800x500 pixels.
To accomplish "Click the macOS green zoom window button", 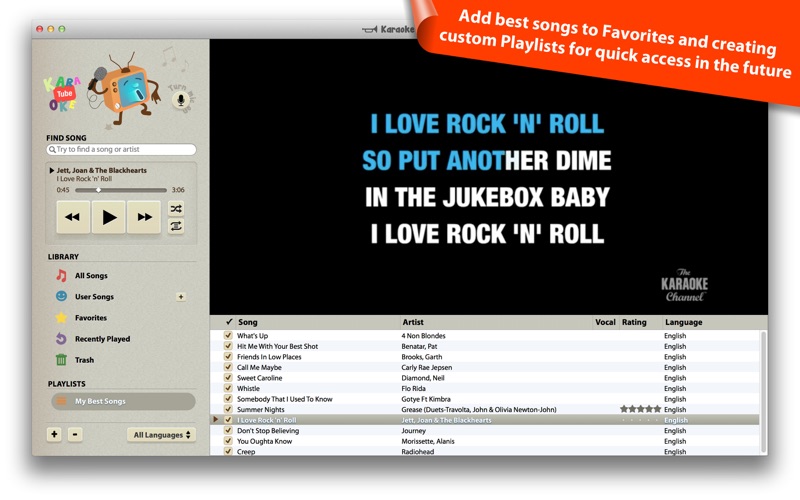I will [62, 29].
